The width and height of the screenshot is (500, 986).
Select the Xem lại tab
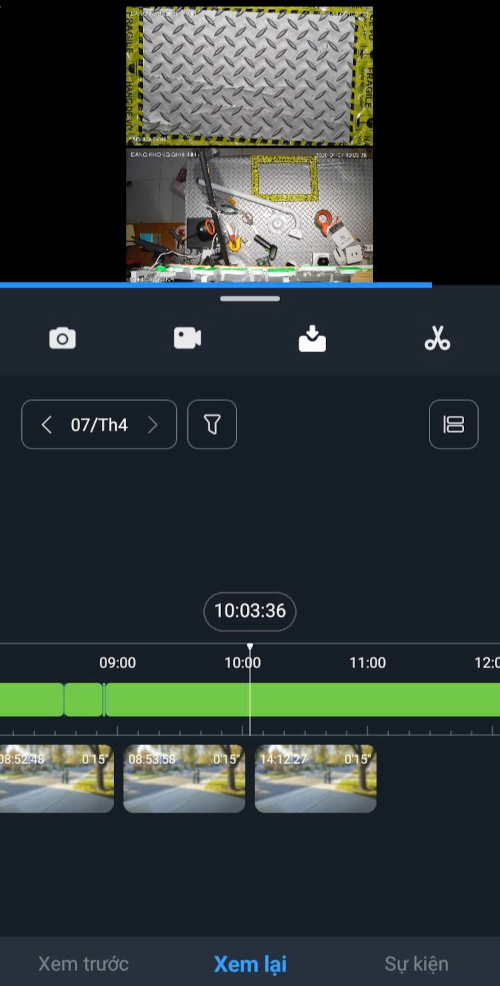(250, 963)
